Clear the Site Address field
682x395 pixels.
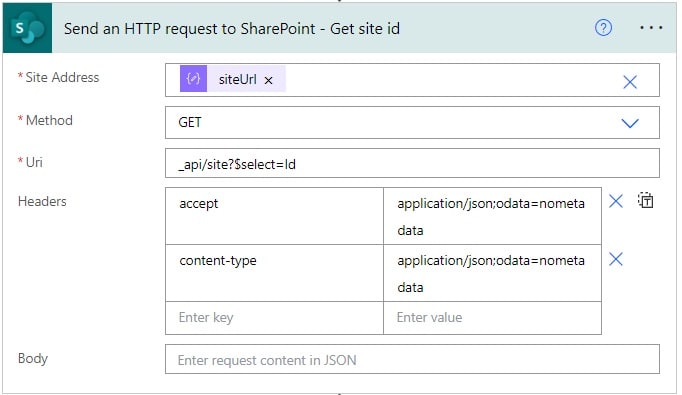pyautogui.click(x=629, y=82)
